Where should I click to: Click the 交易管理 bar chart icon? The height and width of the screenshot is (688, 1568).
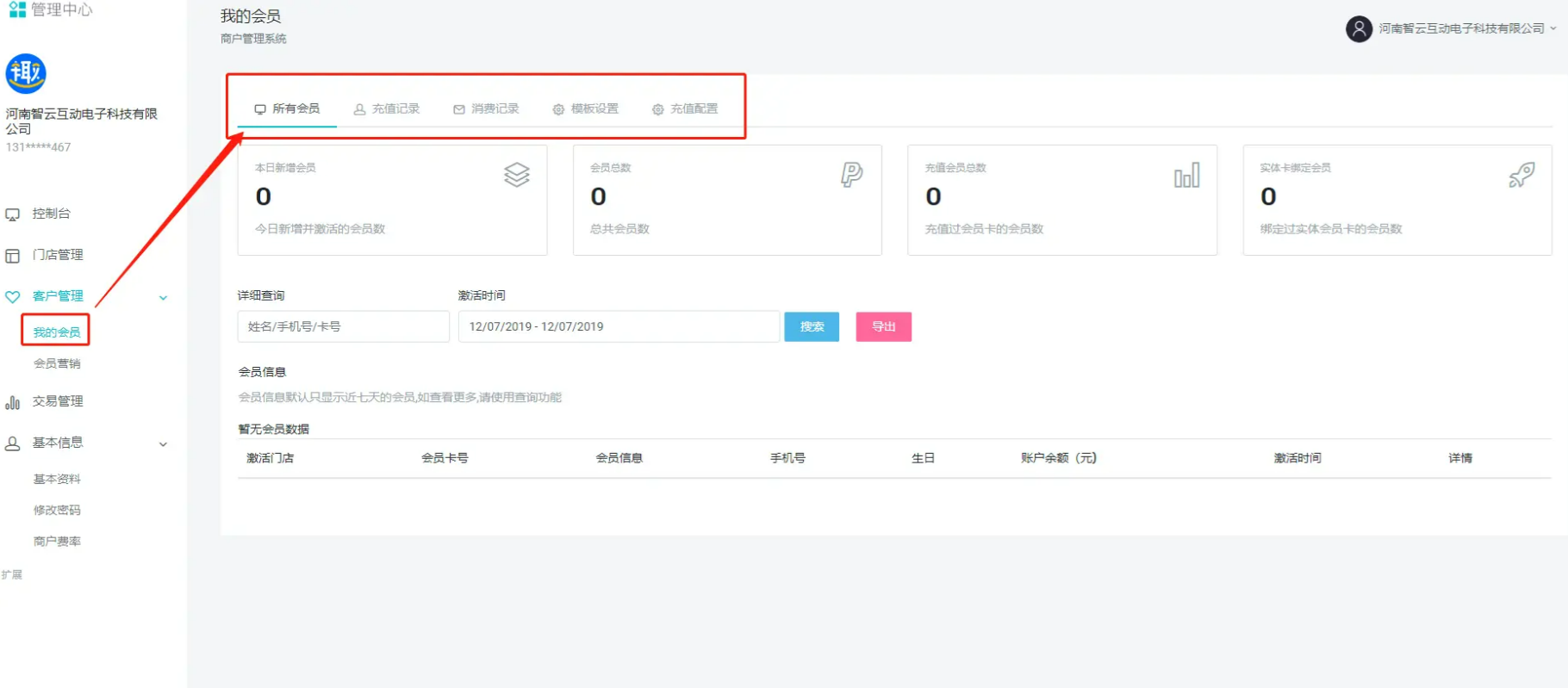click(13, 402)
